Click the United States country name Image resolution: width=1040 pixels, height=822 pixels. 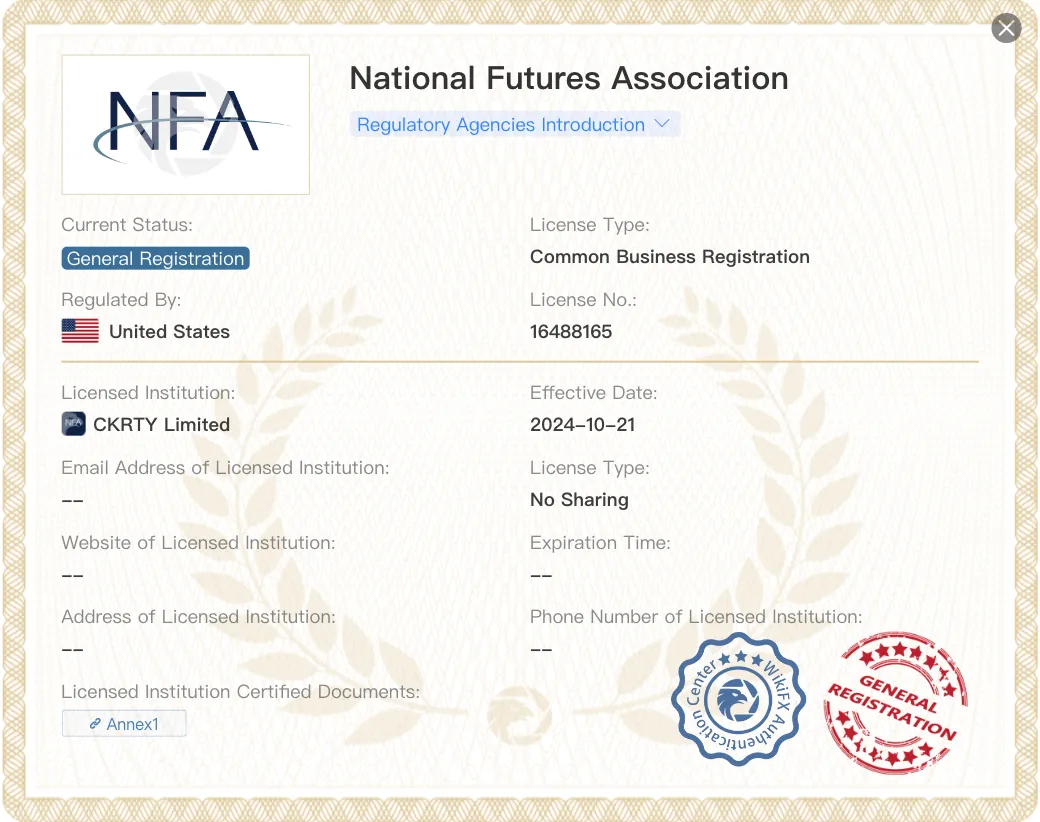tap(169, 332)
